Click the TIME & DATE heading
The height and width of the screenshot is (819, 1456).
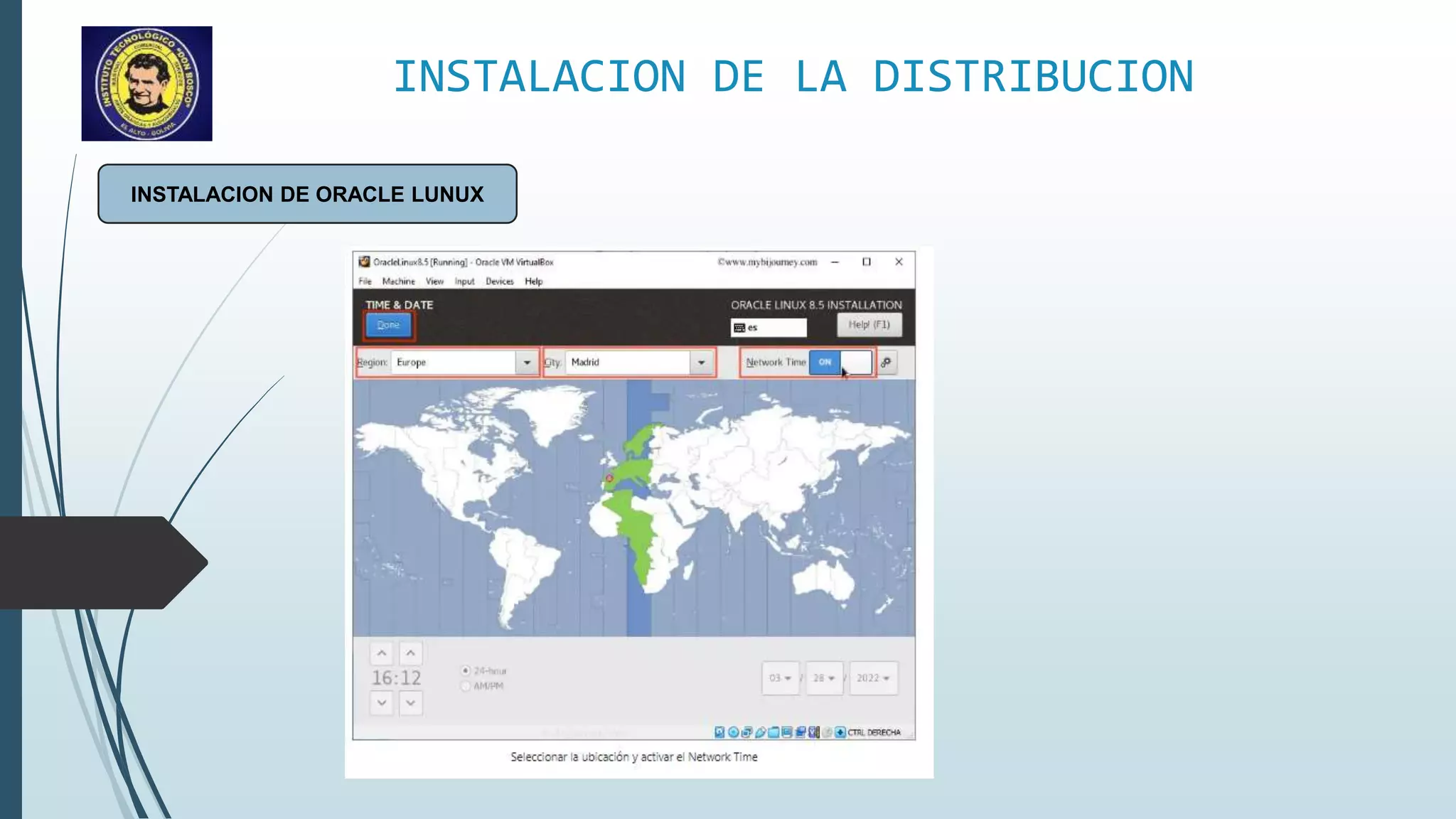(x=399, y=305)
